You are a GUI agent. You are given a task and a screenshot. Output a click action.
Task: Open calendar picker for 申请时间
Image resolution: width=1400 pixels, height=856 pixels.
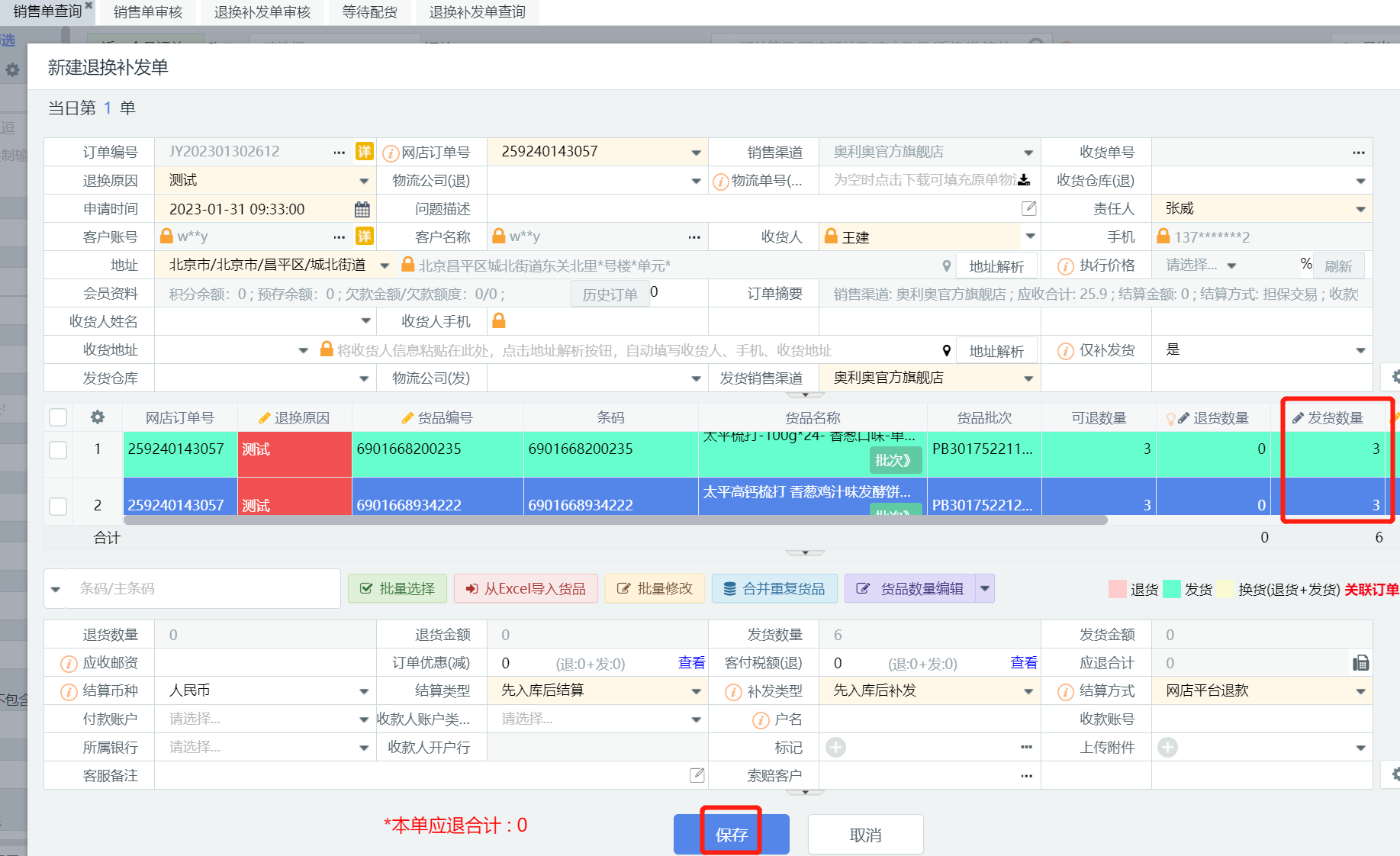click(x=362, y=209)
